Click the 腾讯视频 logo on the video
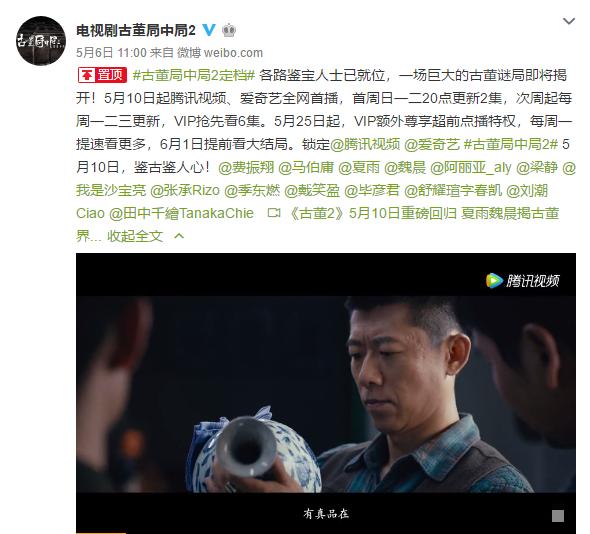Viewport: 590px width, 534px height. [x=523, y=281]
